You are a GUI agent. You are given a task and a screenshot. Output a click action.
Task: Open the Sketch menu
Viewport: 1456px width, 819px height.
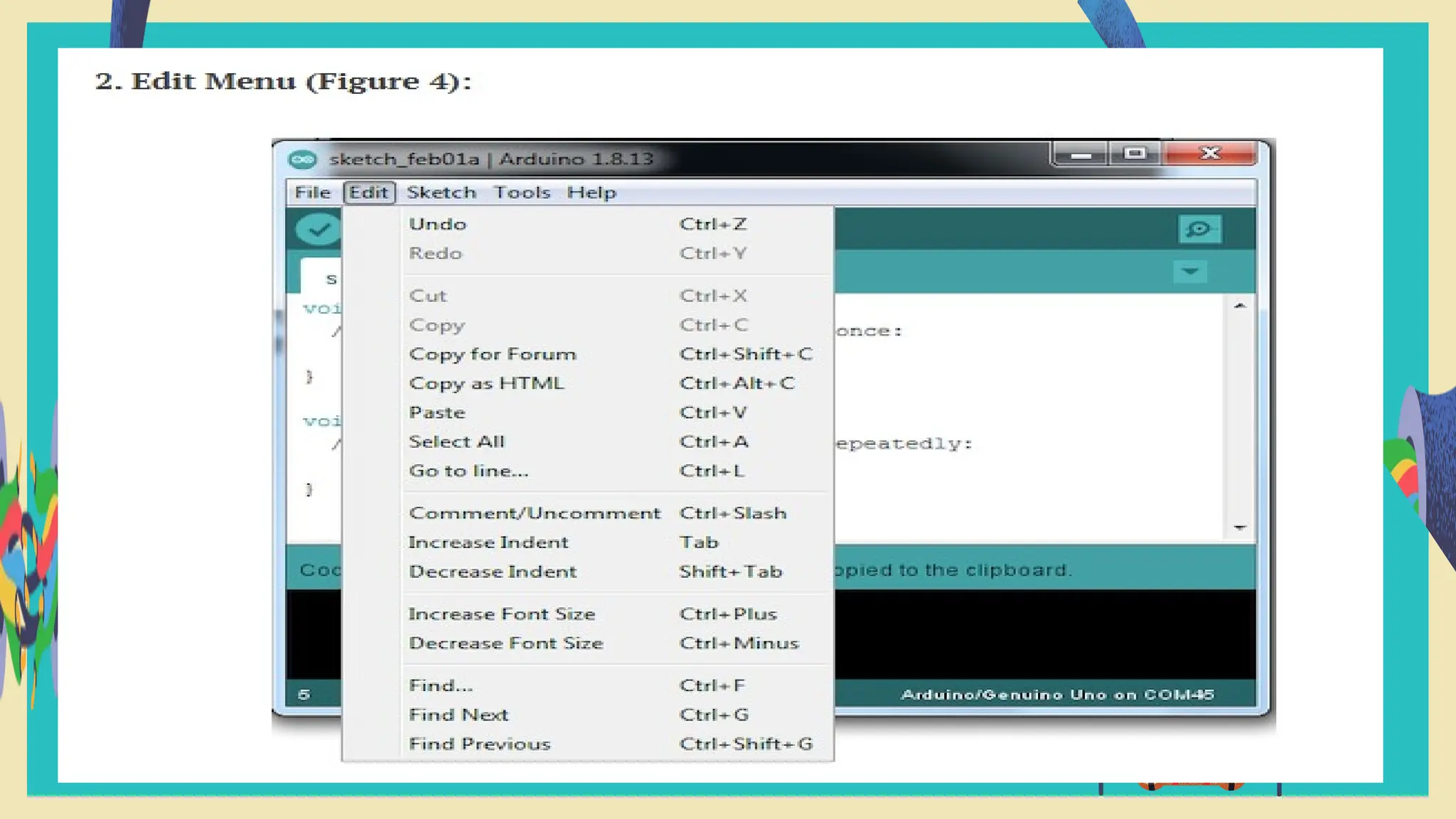tap(441, 193)
